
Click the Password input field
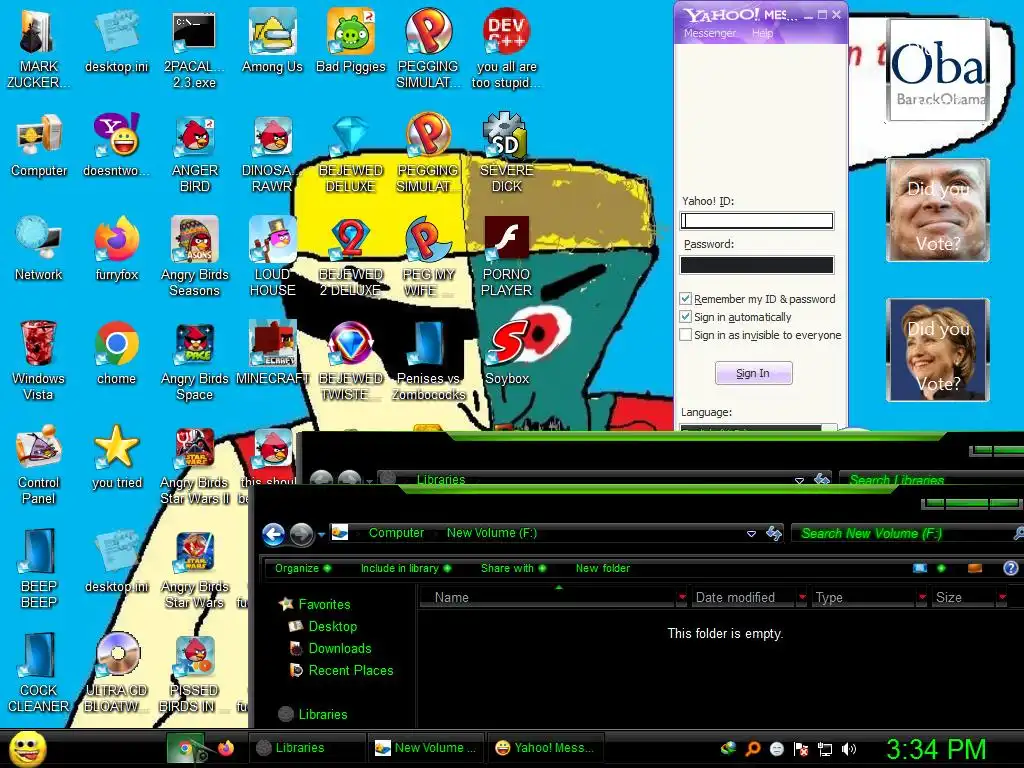point(757,264)
